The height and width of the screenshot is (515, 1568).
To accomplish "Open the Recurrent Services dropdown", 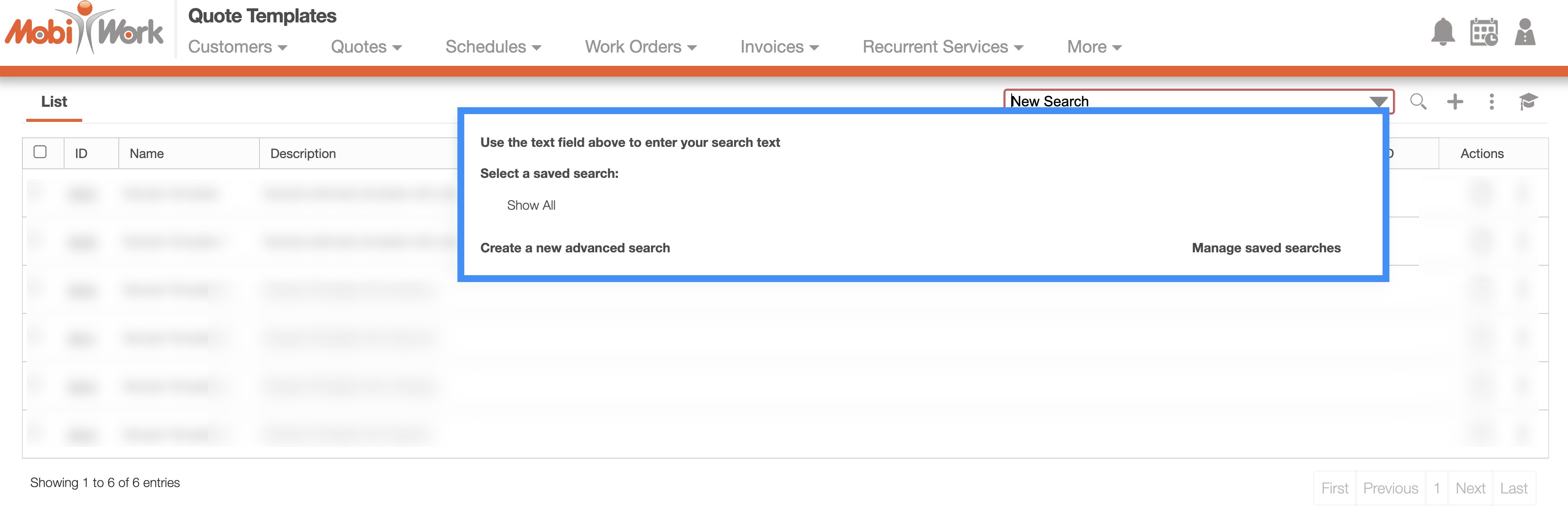I will pyautogui.click(x=942, y=47).
